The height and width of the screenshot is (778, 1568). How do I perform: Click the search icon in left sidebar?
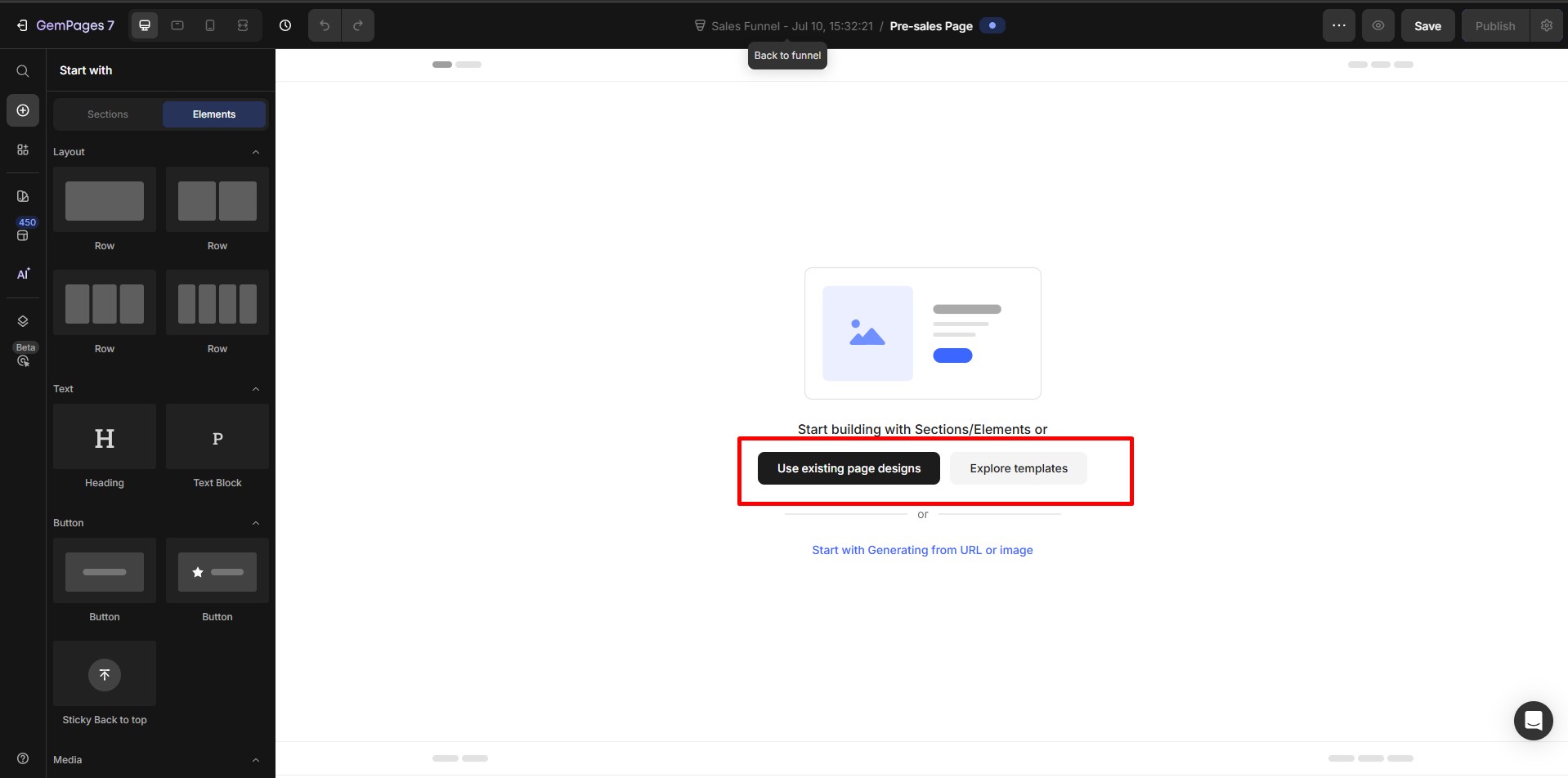(x=23, y=71)
